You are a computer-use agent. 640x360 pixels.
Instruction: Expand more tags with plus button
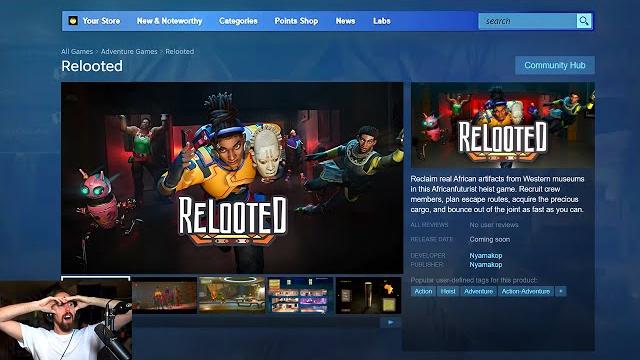561,291
